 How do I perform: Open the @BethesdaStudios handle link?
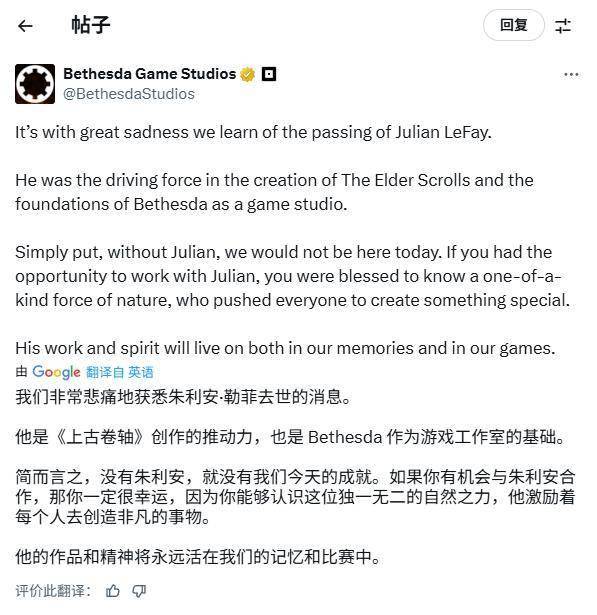click(x=129, y=94)
